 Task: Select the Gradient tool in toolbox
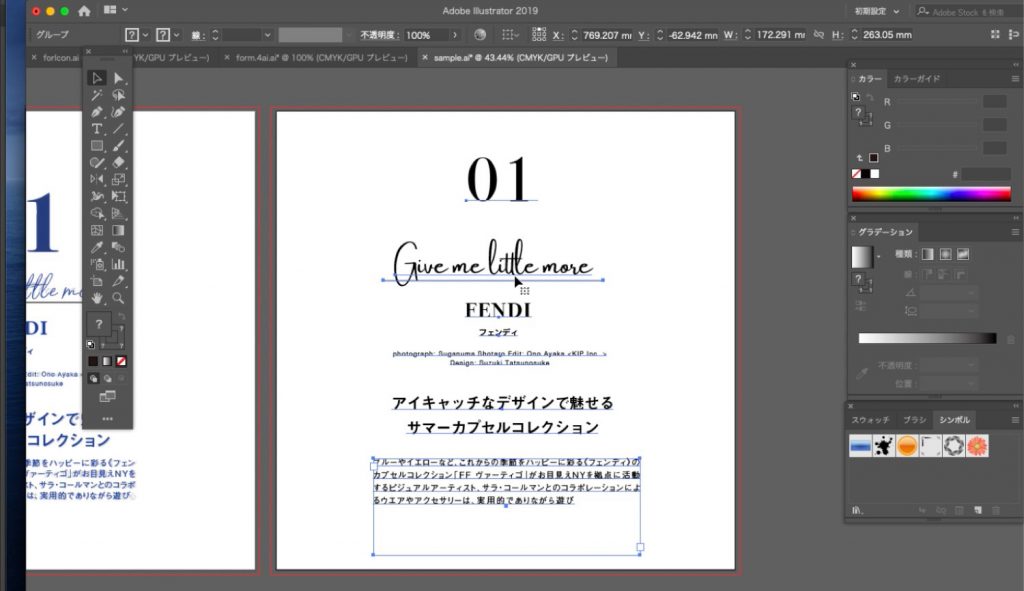pos(118,231)
